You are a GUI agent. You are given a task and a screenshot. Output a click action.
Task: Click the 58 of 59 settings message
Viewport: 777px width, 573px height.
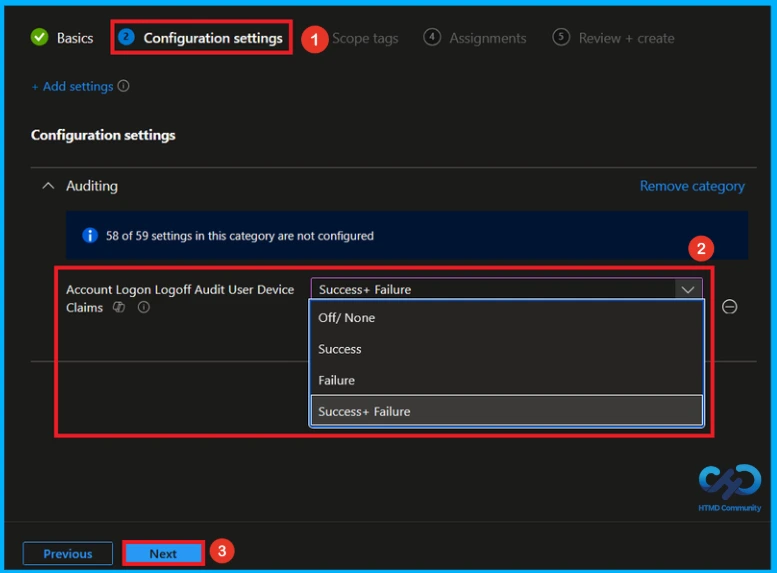[x=239, y=235]
